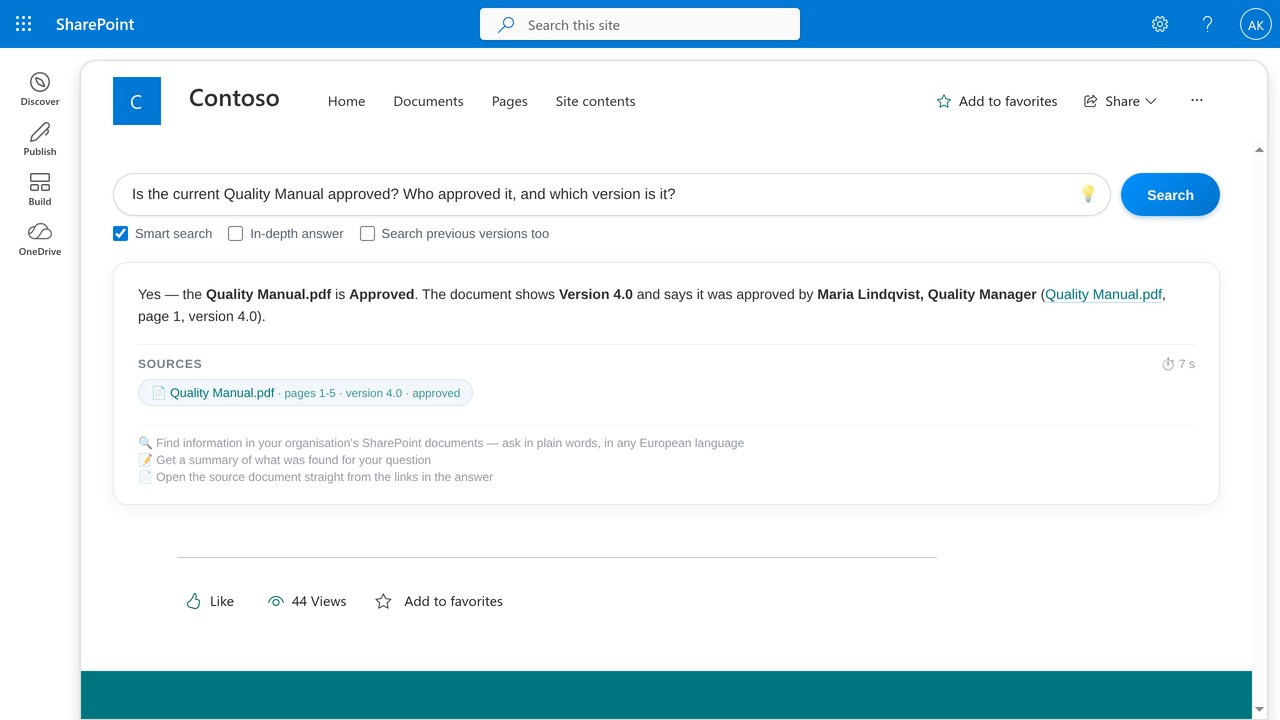Click the more options ellipsis icon
Viewport: 1280px width, 720px height.
point(1197,101)
